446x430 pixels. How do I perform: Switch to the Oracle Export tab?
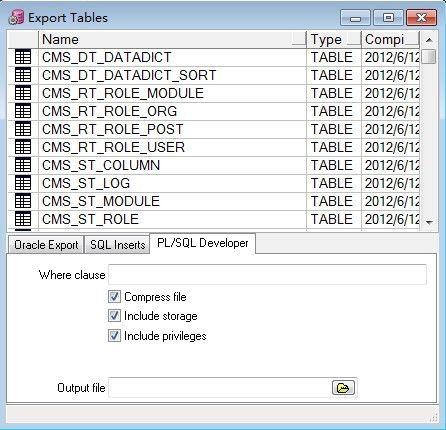click(x=46, y=245)
